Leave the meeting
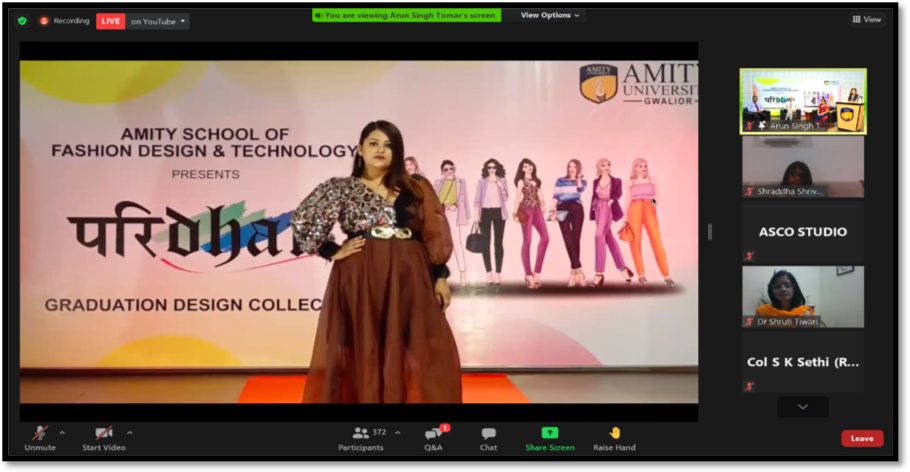 click(x=862, y=438)
